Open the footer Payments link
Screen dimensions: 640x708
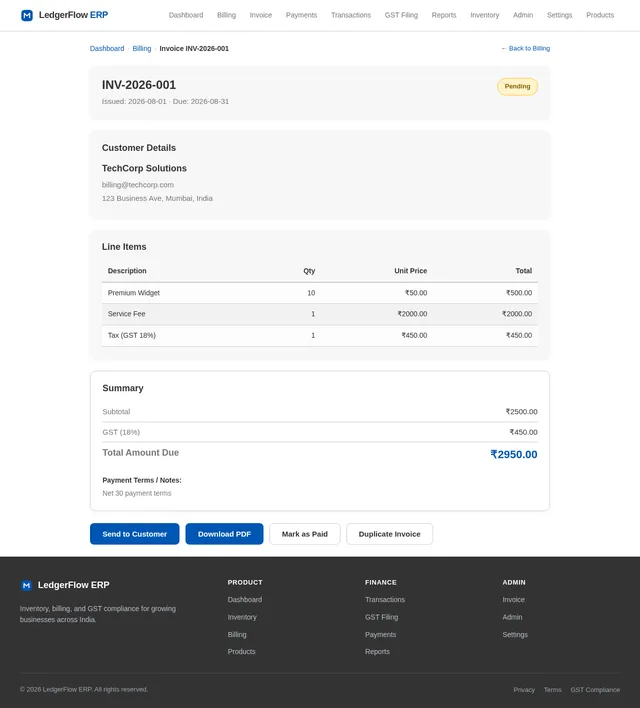tap(380, 635)
